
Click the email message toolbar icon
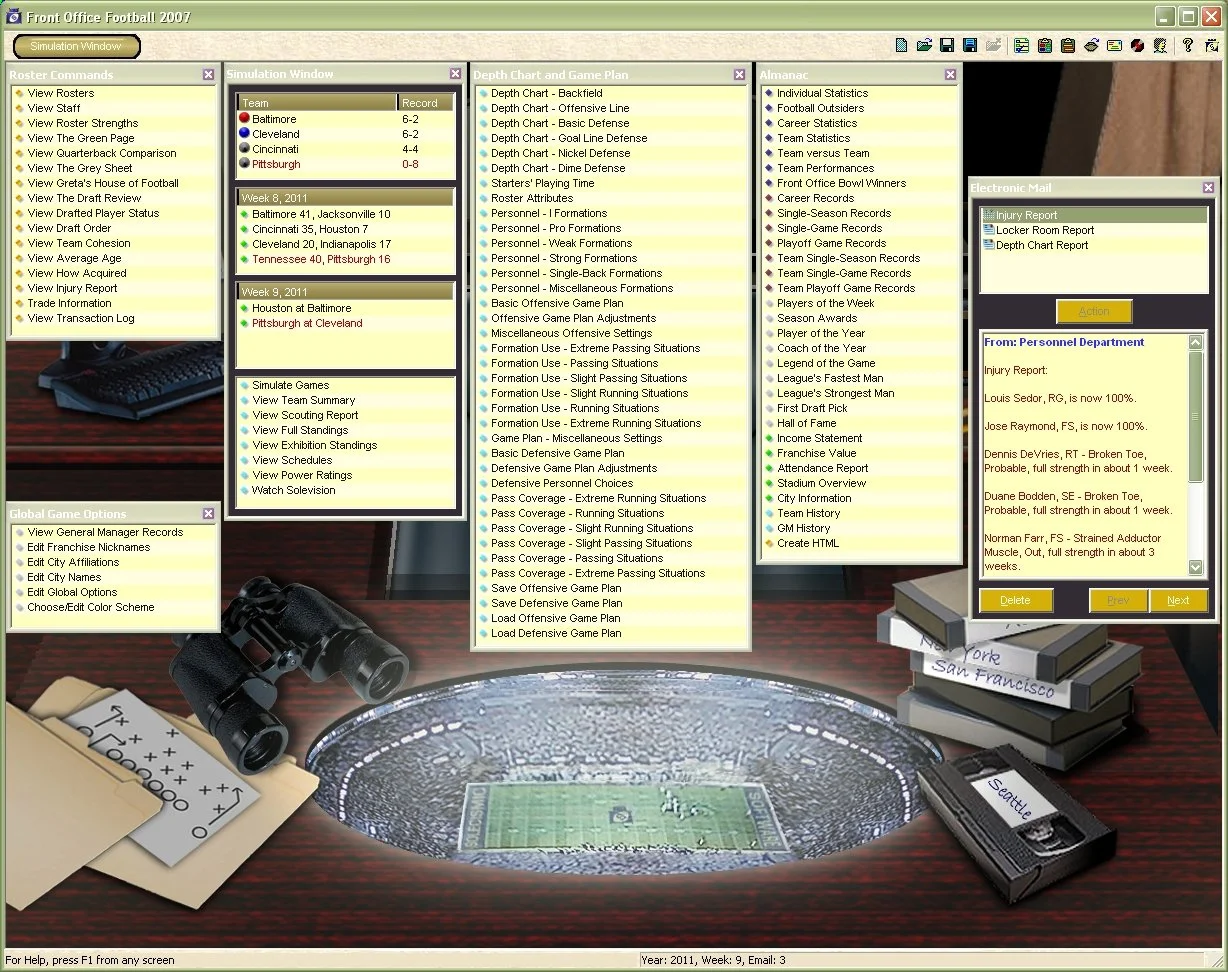(x=1116, y=44)
